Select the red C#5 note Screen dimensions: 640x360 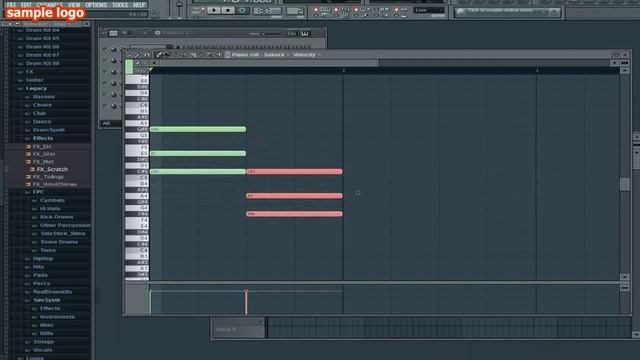pyautogui.click(x=294, y=171)
